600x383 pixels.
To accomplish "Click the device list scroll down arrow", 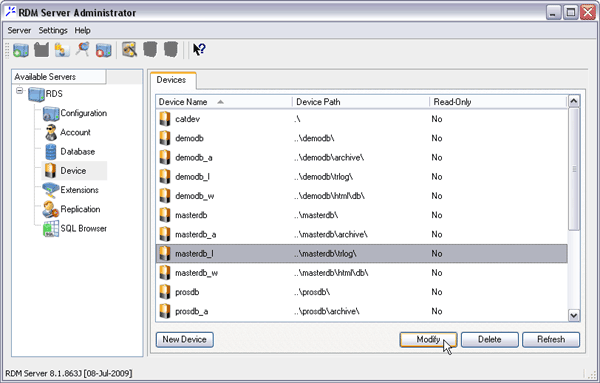I will [574, 316].
